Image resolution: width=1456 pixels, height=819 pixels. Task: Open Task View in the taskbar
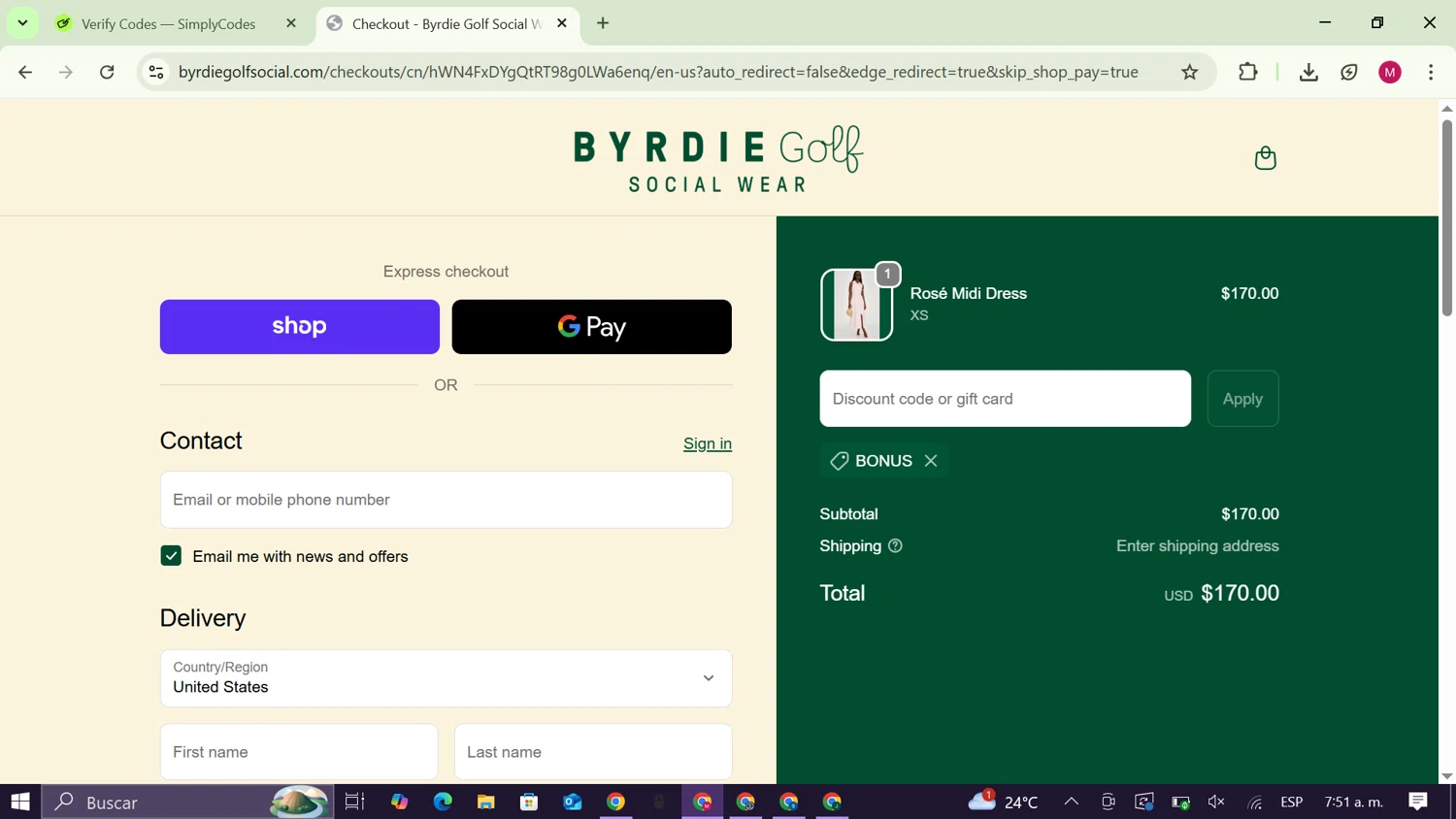tap(354, 802)
